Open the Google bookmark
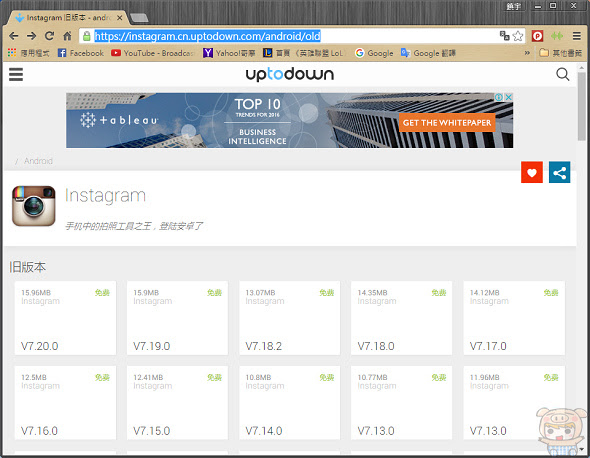The image size is (590, 458). click(374, 53)
